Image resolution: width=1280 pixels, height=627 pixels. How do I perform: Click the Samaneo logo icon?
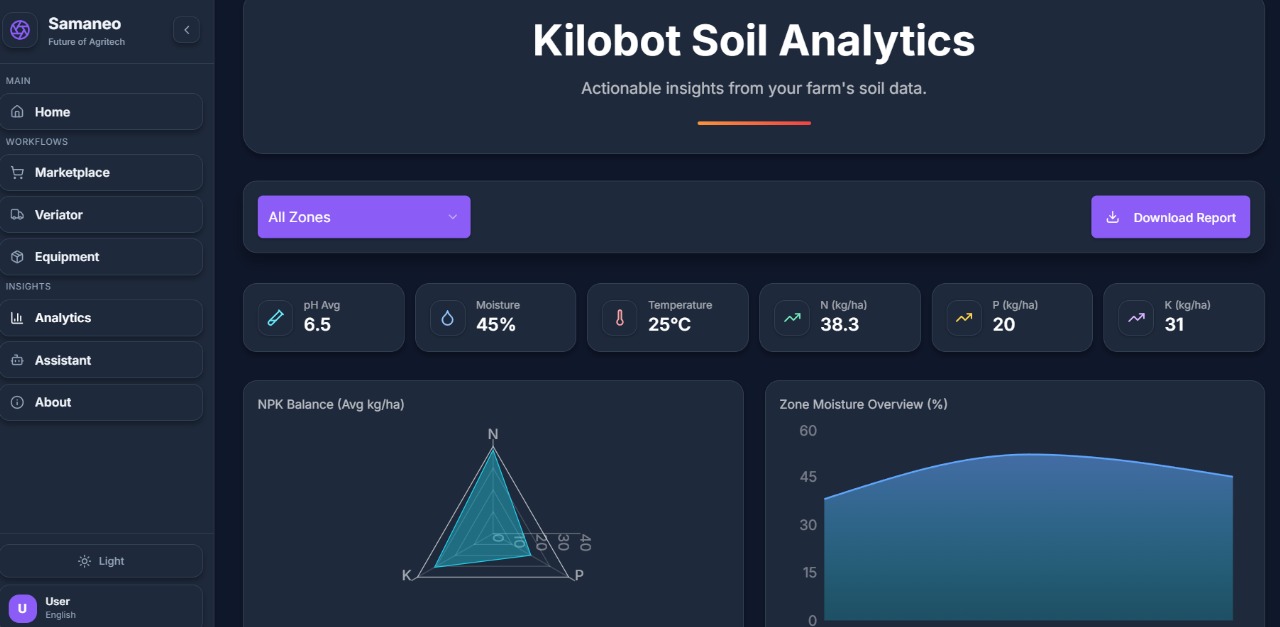point(20,30)
